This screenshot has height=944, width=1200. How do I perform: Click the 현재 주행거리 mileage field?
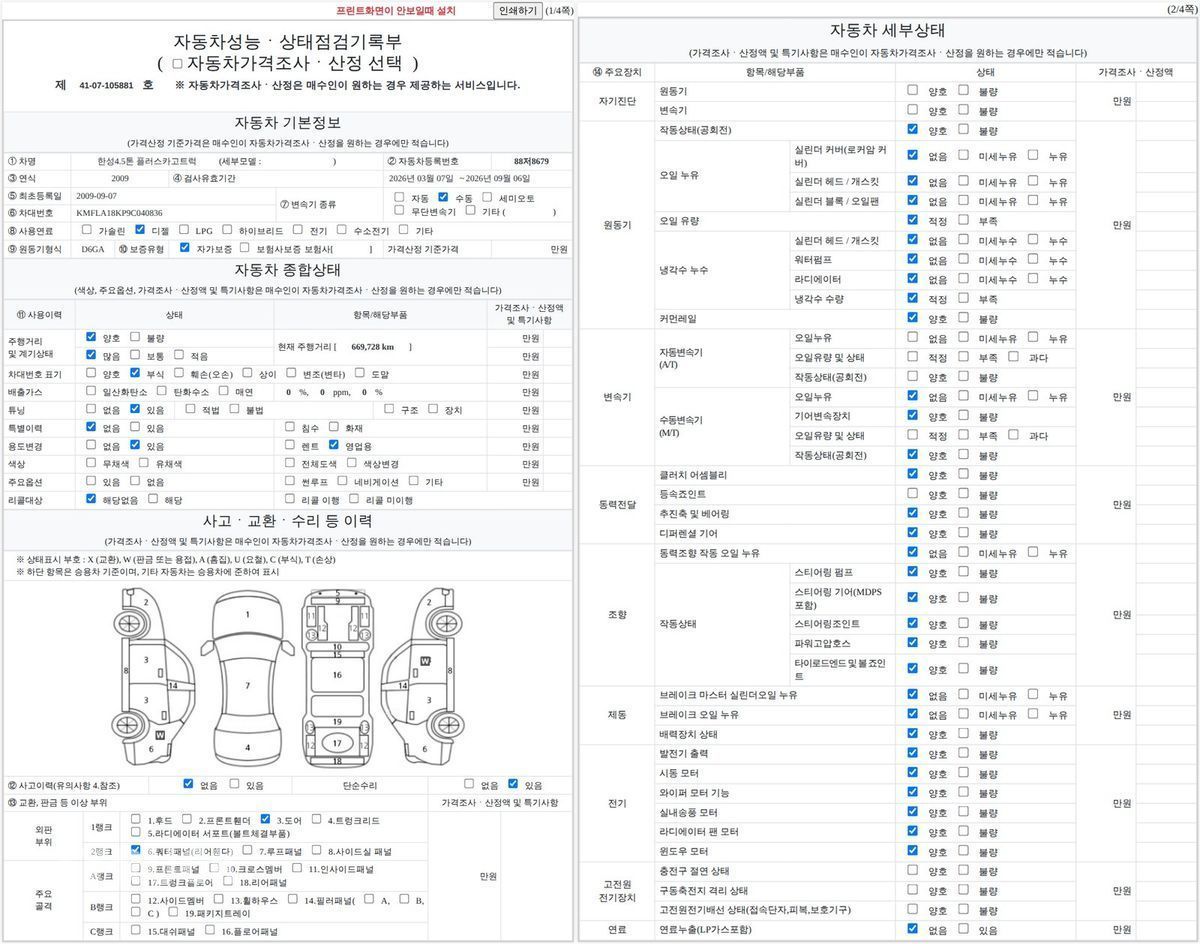click(345, 346)
